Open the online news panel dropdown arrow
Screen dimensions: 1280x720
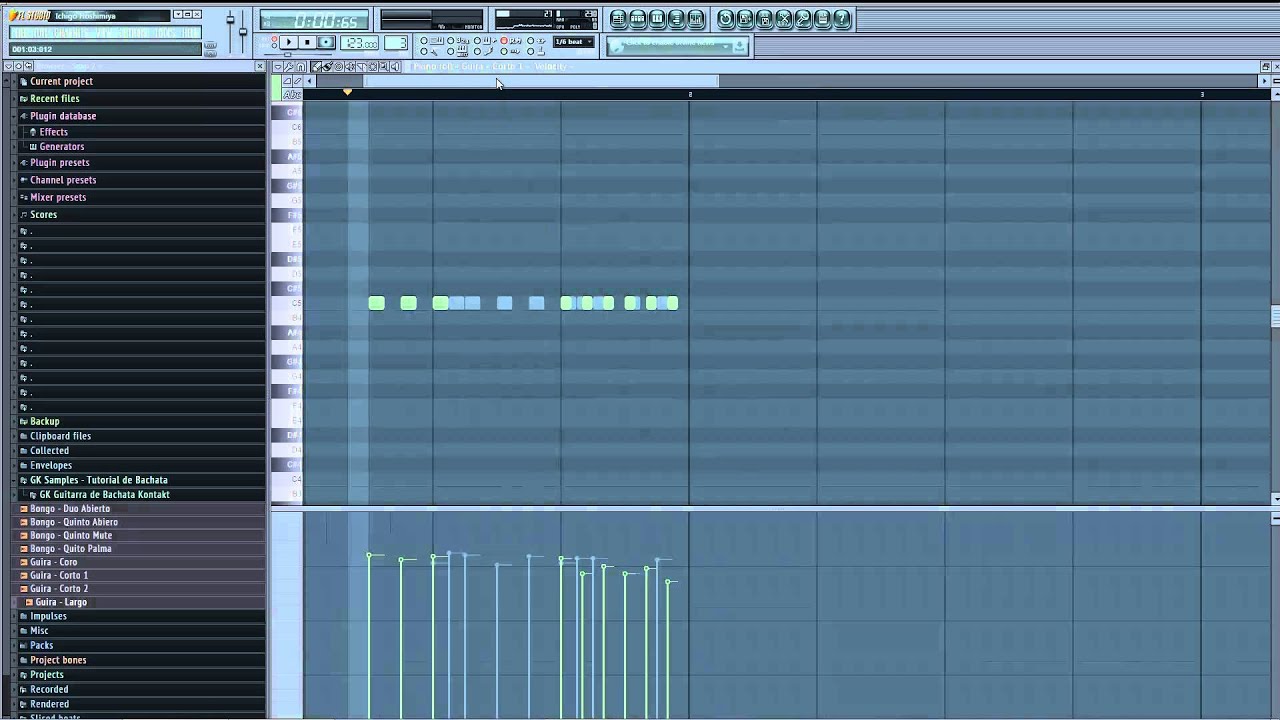click(x=725, y=46)
